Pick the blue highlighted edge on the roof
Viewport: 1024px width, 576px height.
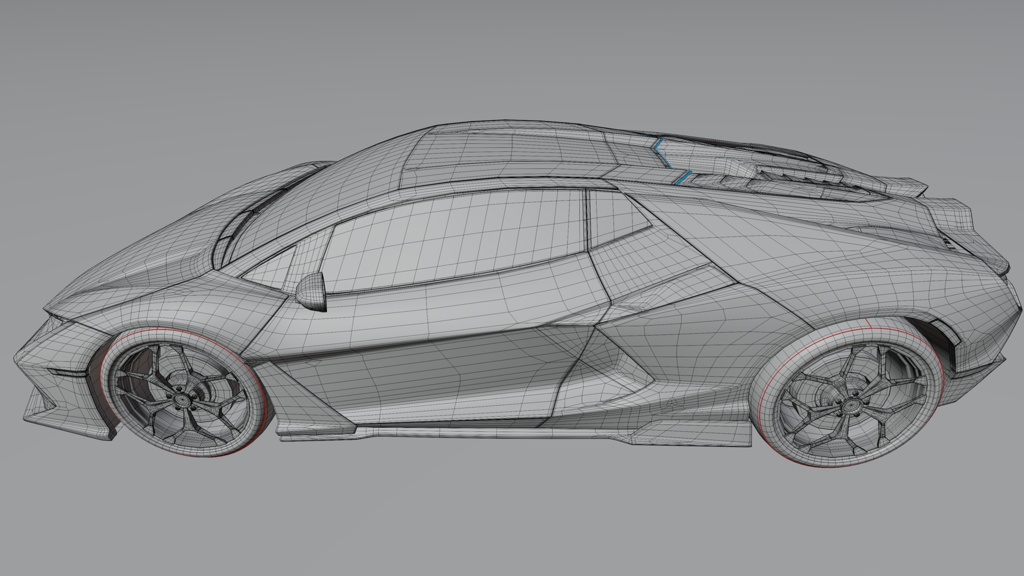click(x=671, y=163)
